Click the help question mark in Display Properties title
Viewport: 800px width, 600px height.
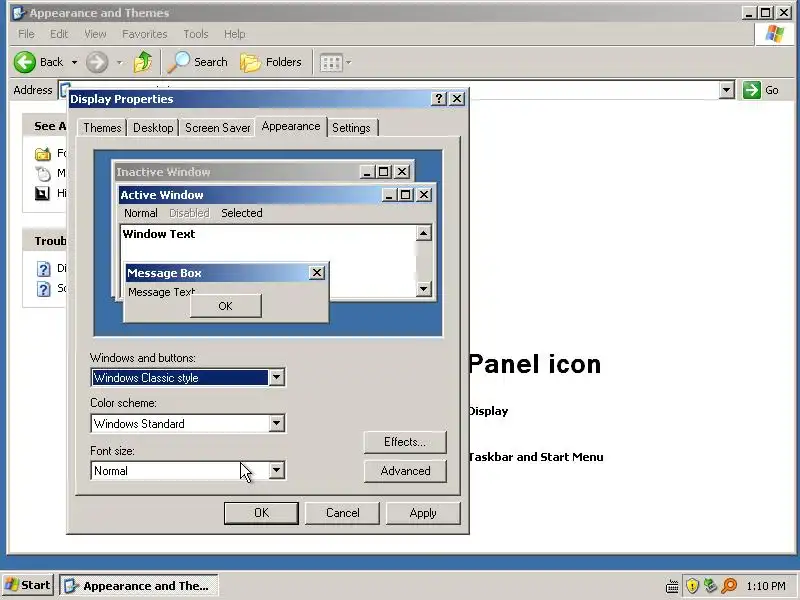[439, 99]
